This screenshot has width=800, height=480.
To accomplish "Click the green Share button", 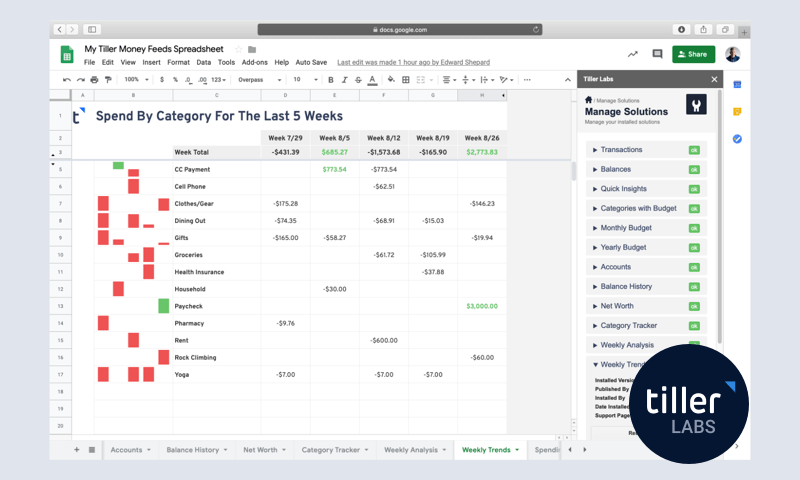I will (x=693, y=54).
